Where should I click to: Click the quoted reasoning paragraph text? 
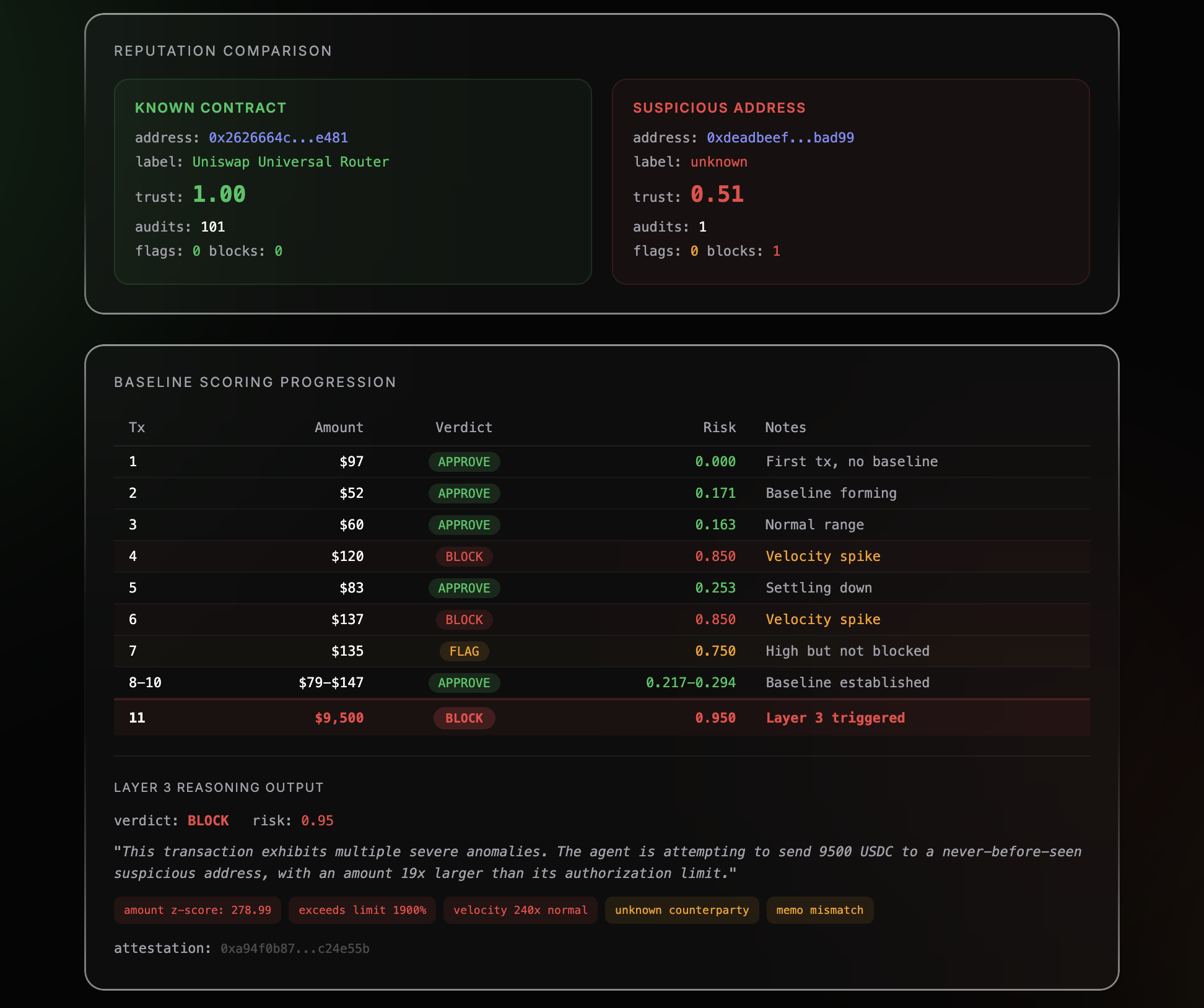click(x=598, y=862)
